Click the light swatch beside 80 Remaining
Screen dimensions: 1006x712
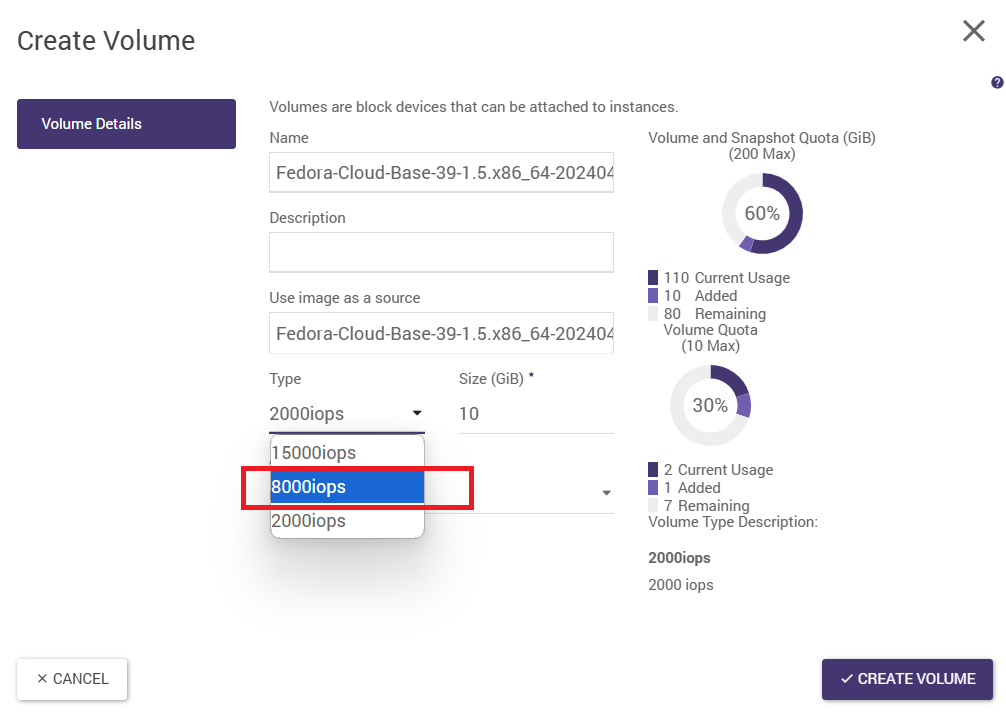653,314
